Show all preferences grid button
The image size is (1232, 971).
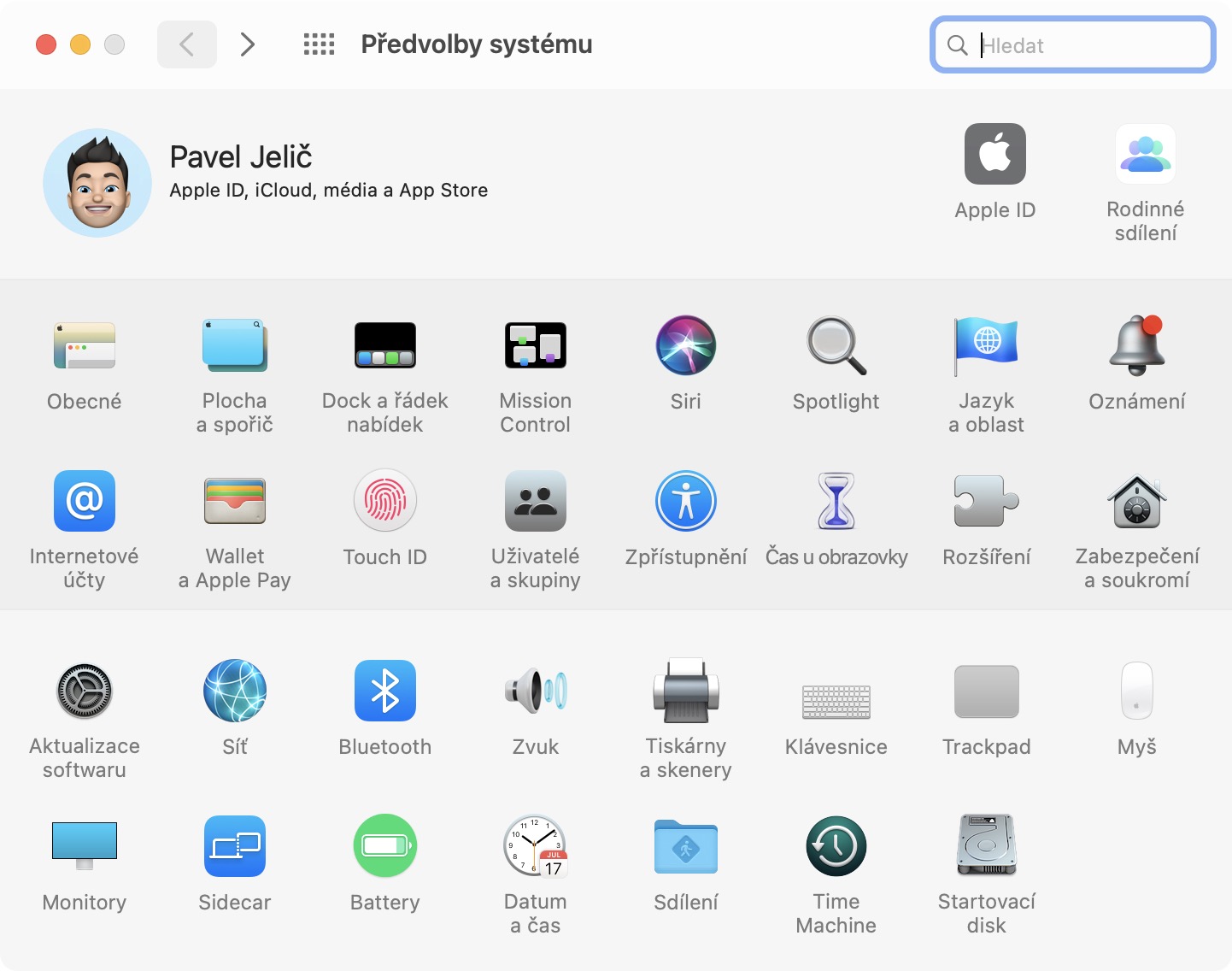320,44
